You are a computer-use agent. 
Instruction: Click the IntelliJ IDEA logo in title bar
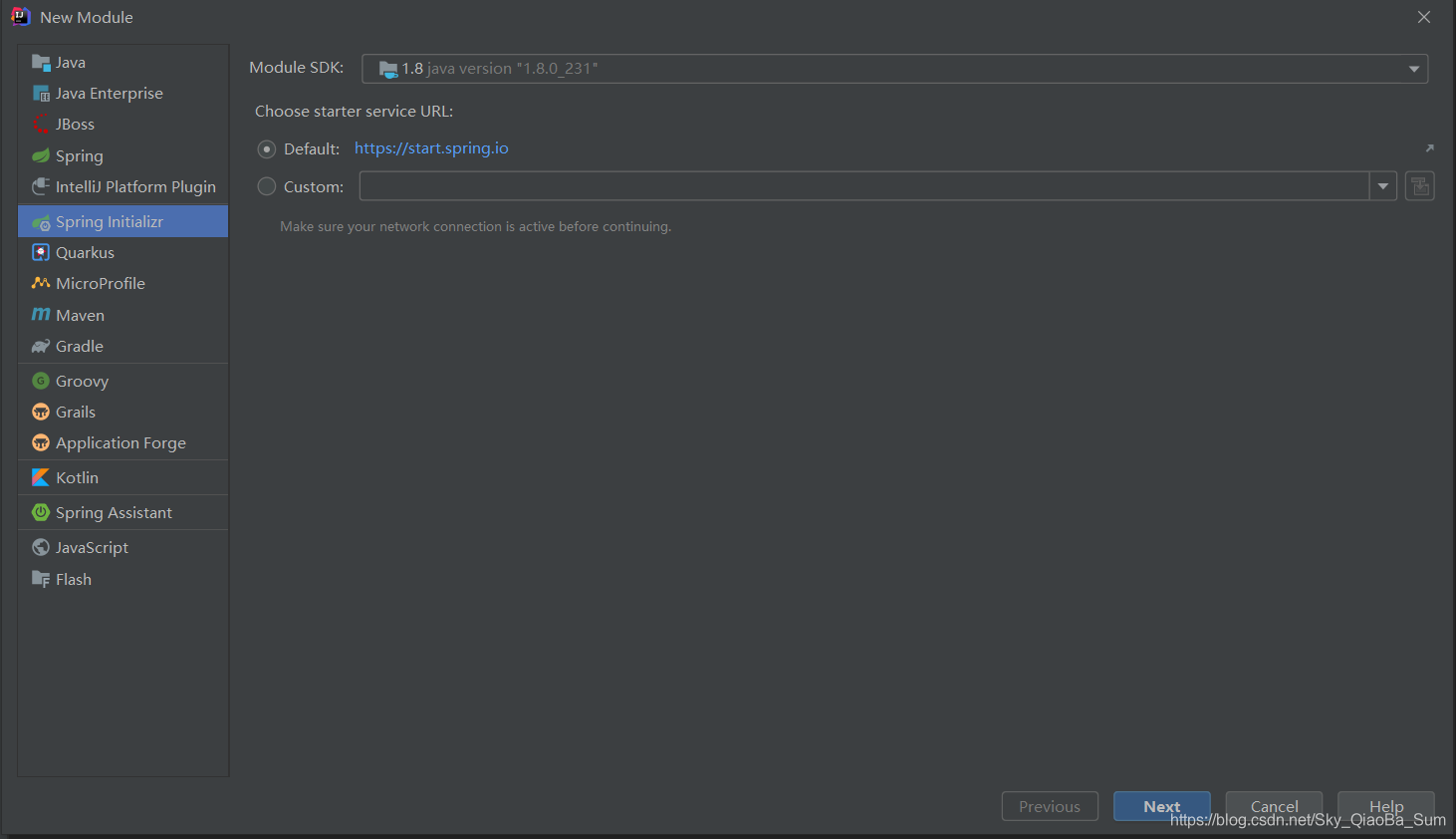(x=21, y=17)
